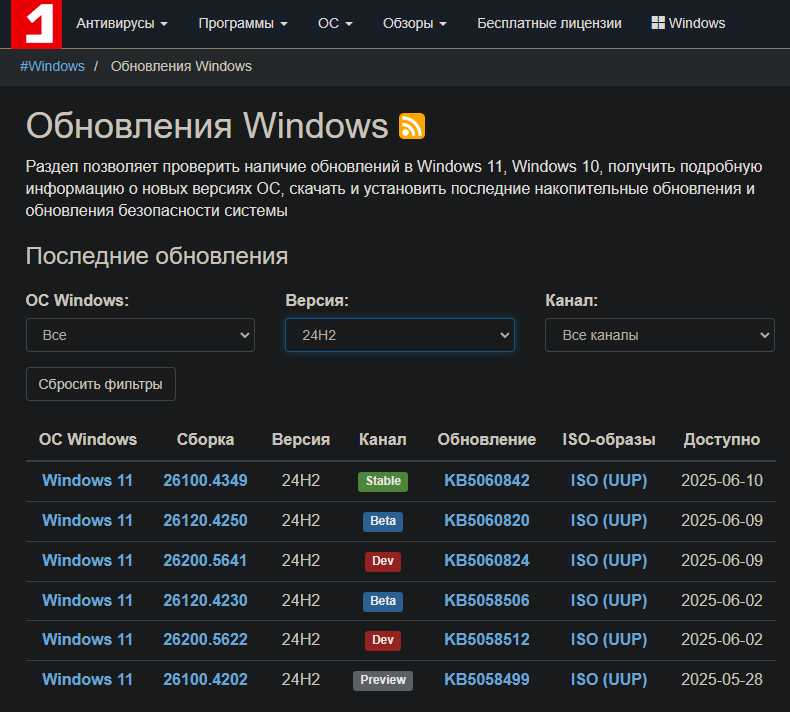The image size is (790, 712).
Task: Open build 26100.4202 link
Action: pos(205,680)
